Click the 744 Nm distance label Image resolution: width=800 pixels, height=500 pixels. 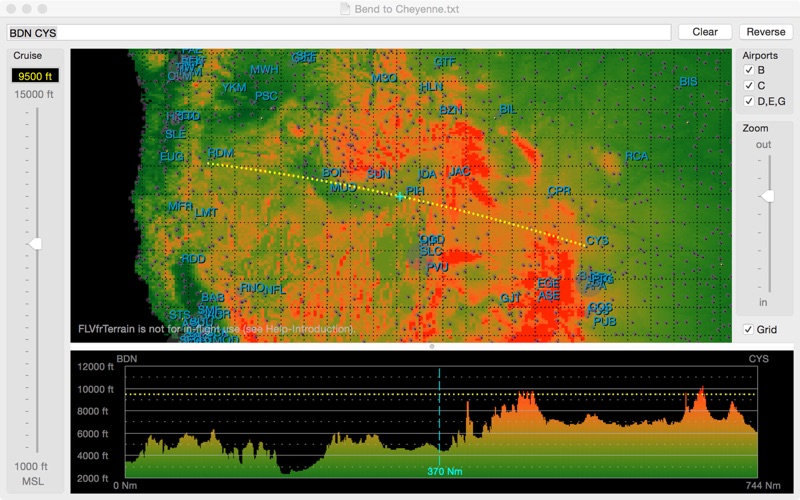pos(763,485)
